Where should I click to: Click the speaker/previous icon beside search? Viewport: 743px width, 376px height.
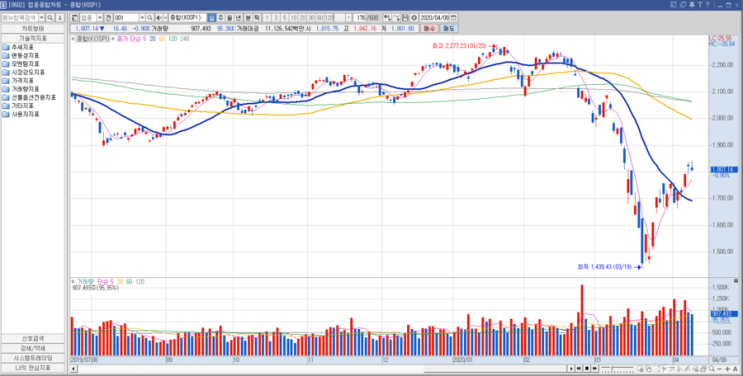(159, 18)
